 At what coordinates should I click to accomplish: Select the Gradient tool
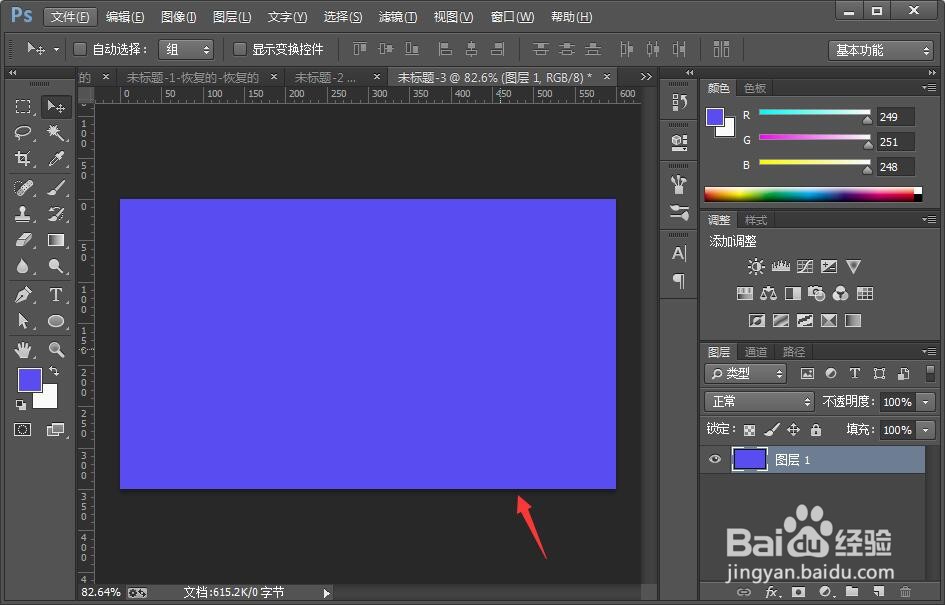click(56, 240)
